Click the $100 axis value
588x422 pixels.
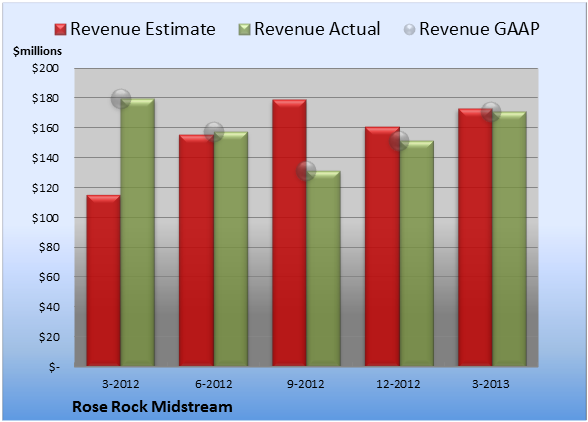45,218
